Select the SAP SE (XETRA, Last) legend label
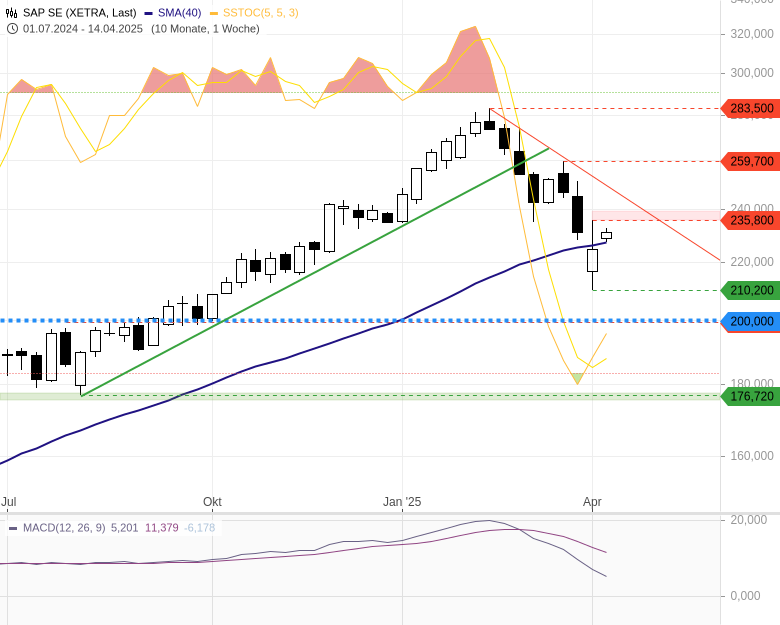Viewport: 780px width, 625px height. [x=80, y=13]
